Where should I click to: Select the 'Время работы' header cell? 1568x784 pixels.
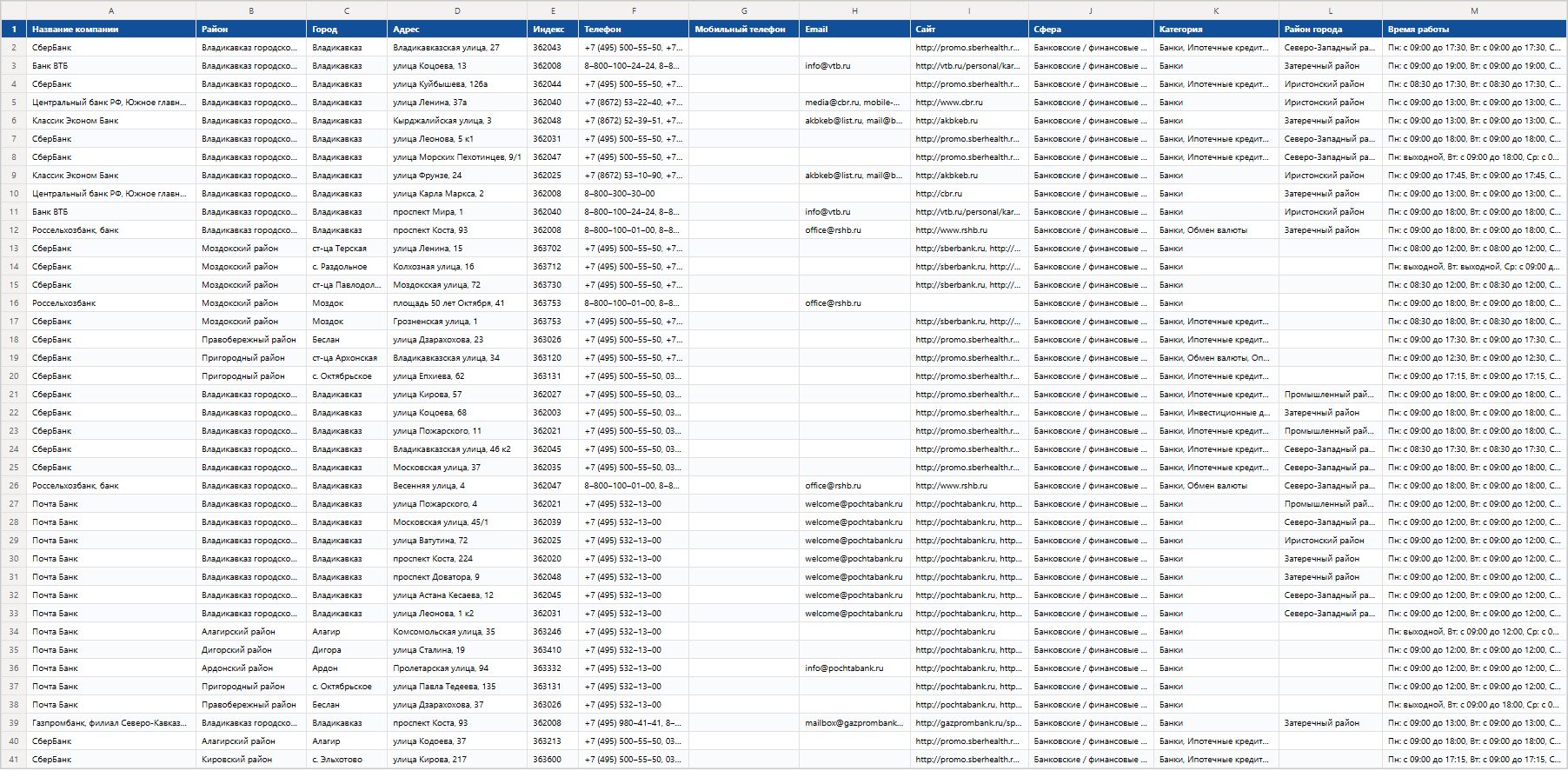(x=1474, y=30)
